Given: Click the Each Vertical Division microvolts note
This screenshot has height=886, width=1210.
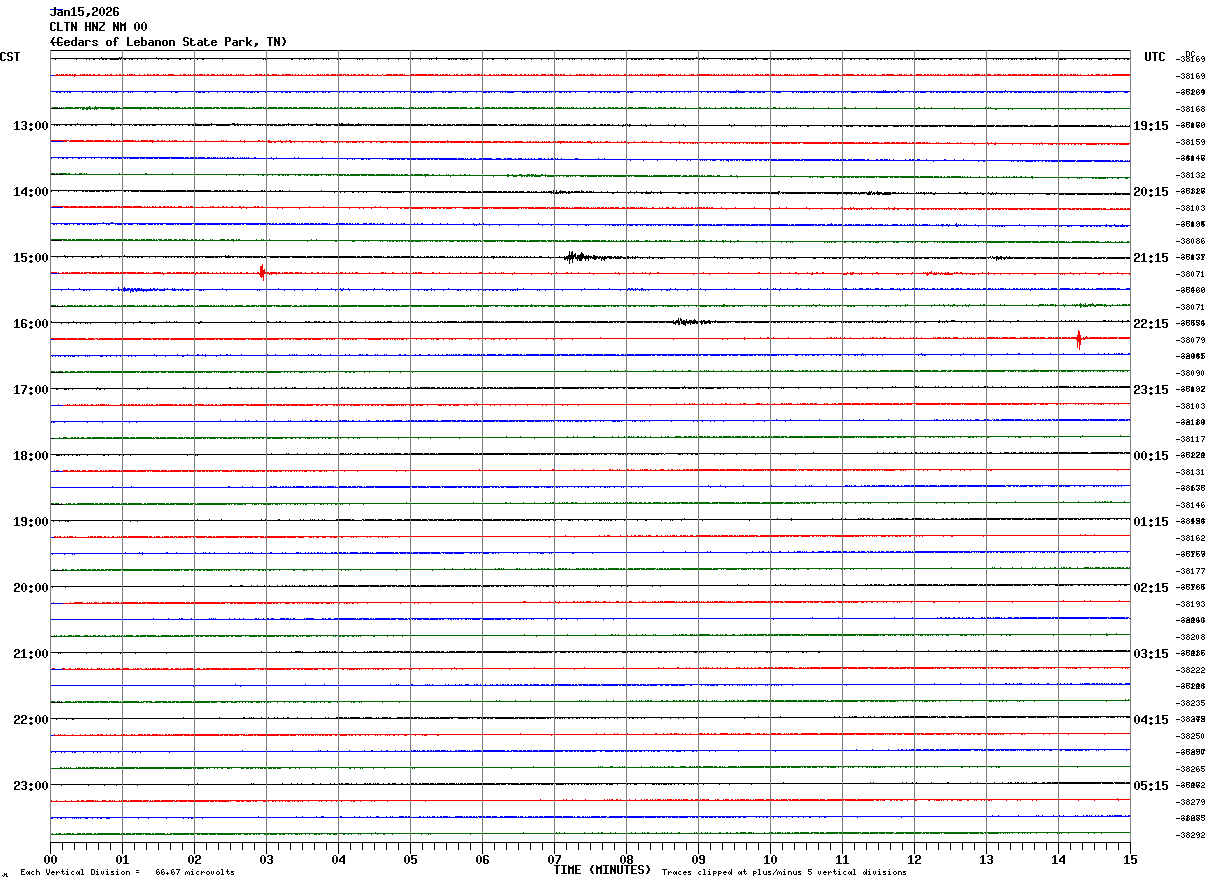Looking at the screenshot, I should click(127, 873).
